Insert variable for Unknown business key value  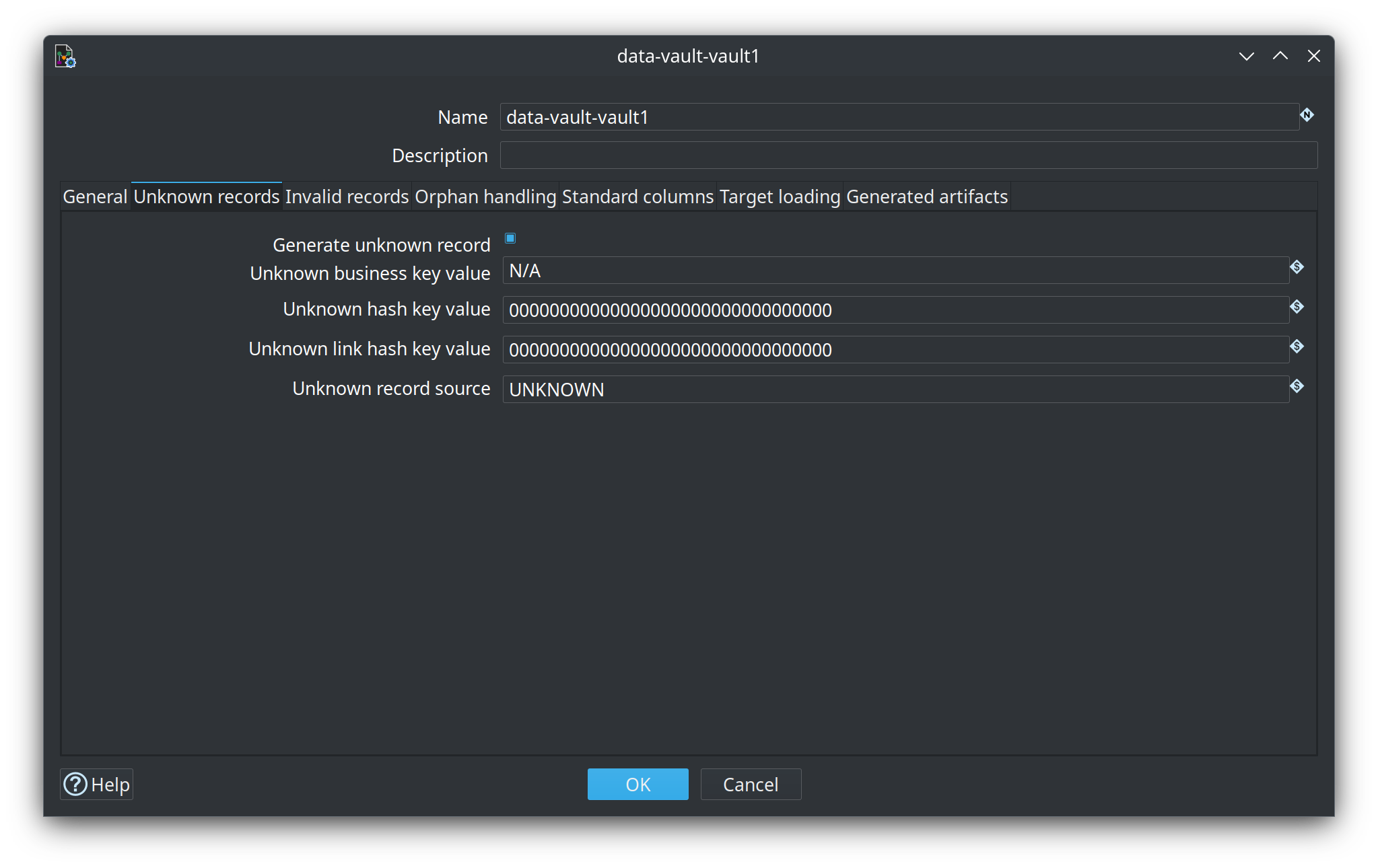[1297, 268]
